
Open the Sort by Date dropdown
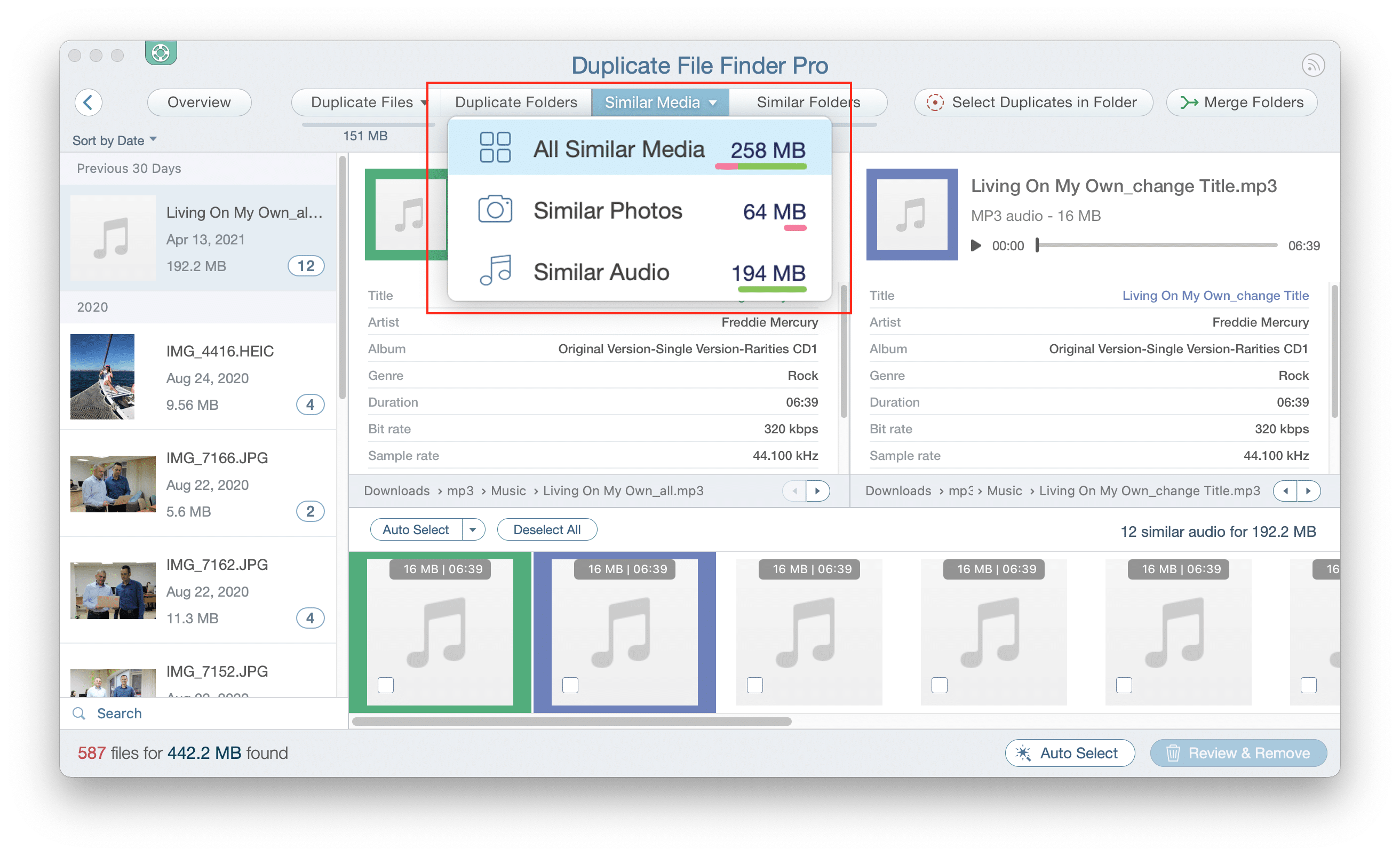point(114,140)
